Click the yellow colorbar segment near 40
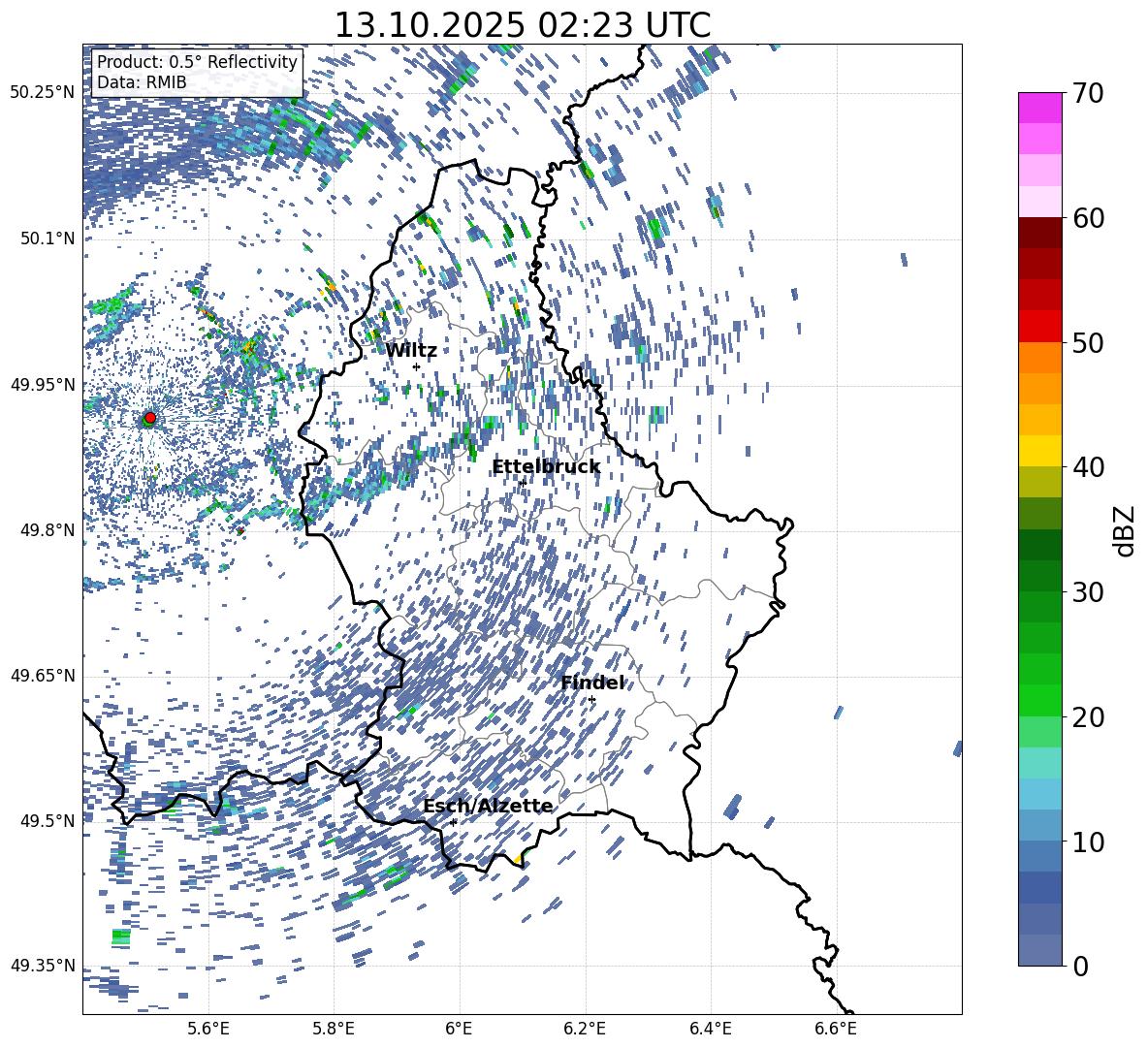The width and height of the screenshot is (1148, 1048). [x=1040, y=452]
